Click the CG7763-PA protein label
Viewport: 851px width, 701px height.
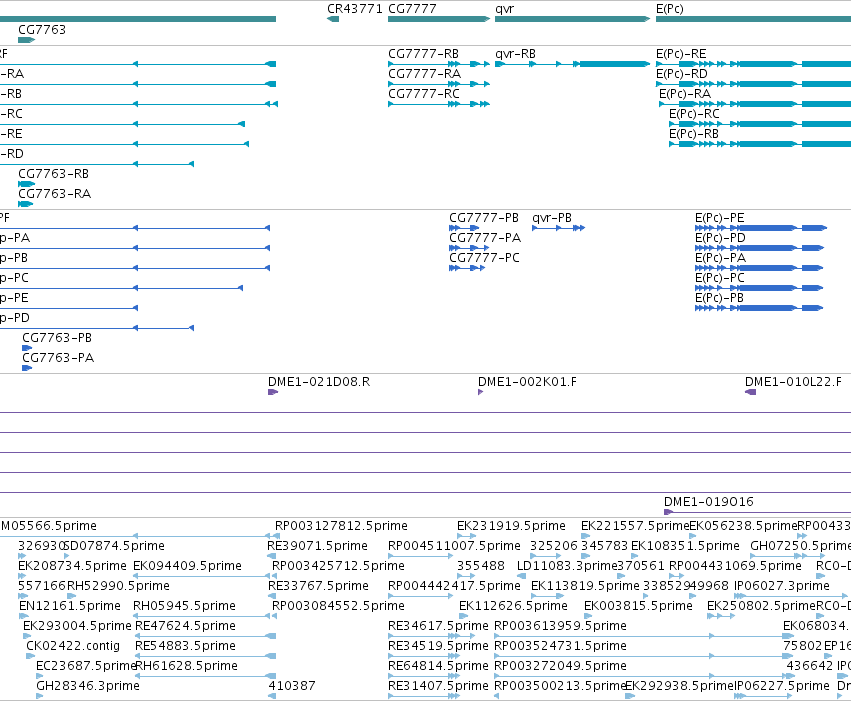[58, 358]
